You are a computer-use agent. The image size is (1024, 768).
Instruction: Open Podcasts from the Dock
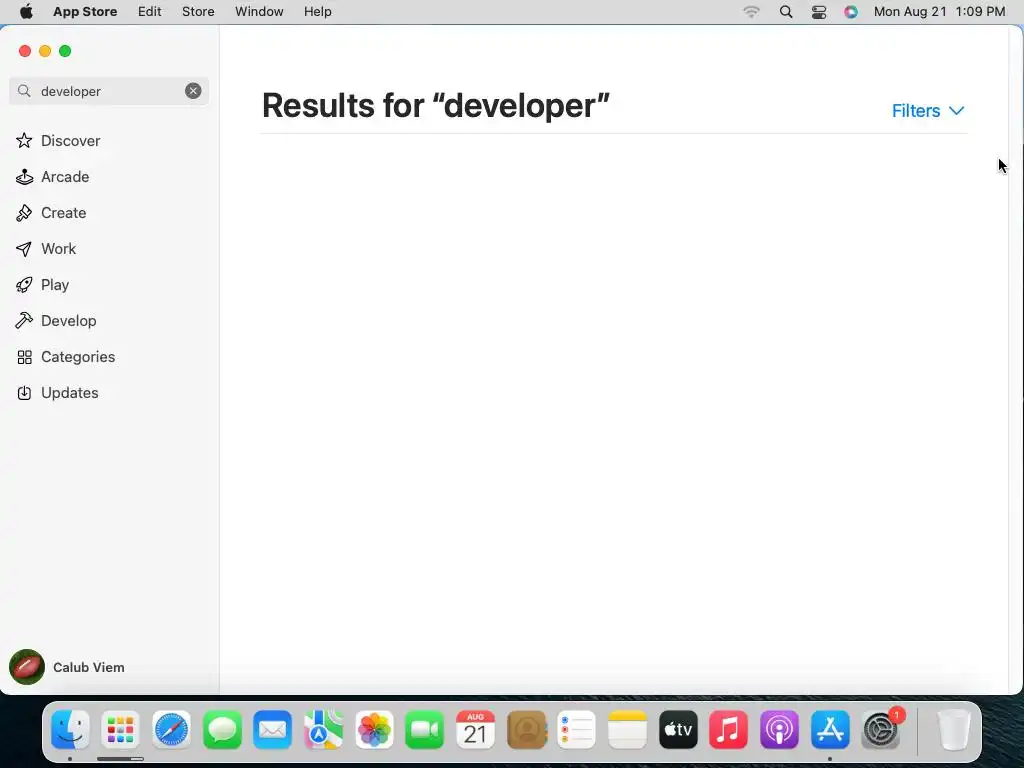click(x=780, y=729)
